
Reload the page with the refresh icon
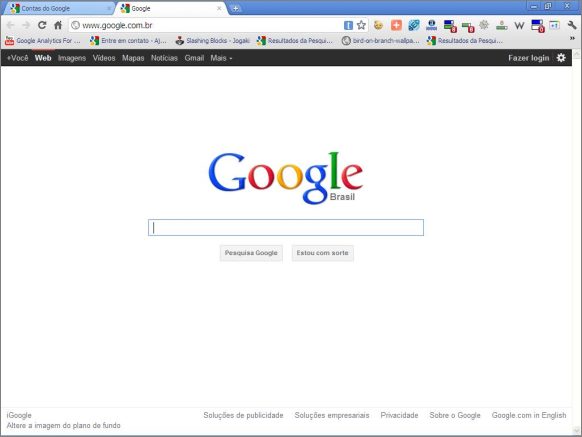point(42,25)
